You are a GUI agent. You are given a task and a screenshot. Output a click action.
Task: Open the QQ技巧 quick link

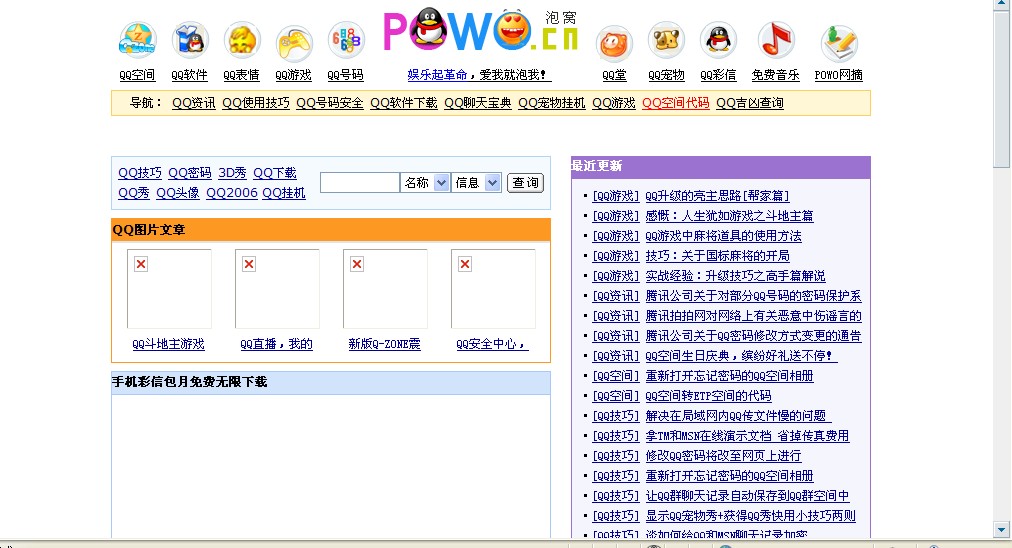(x=140, y=173)
